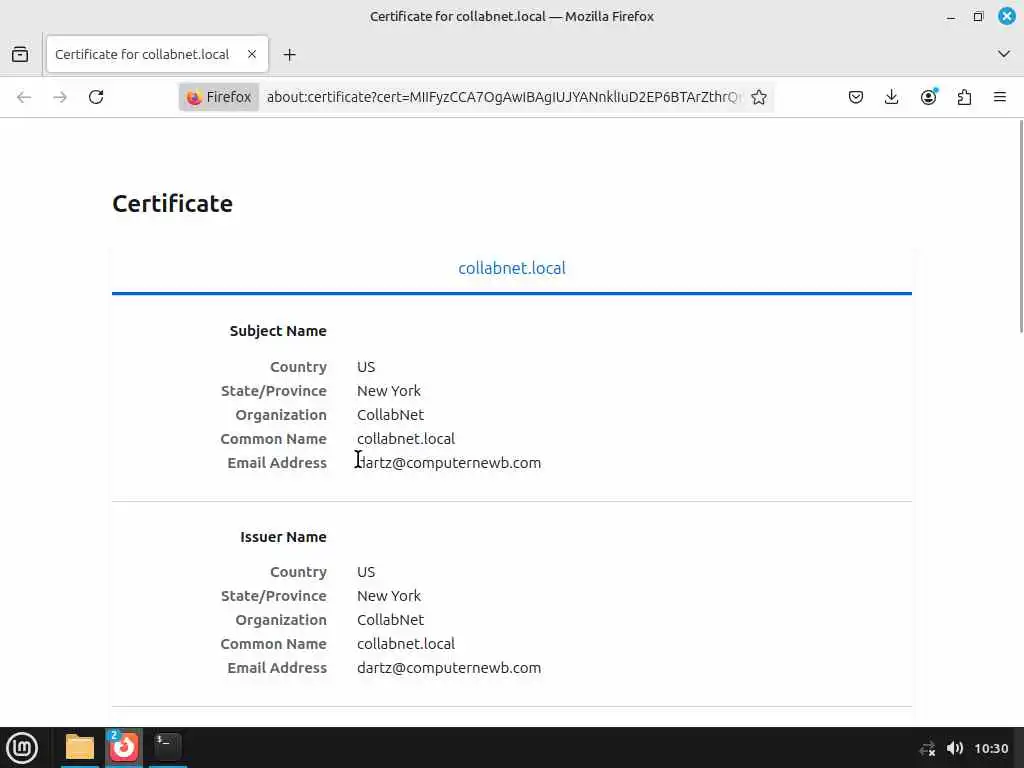Close the Firefox window
The image size is (1024, 768).
pos(1007,16)
